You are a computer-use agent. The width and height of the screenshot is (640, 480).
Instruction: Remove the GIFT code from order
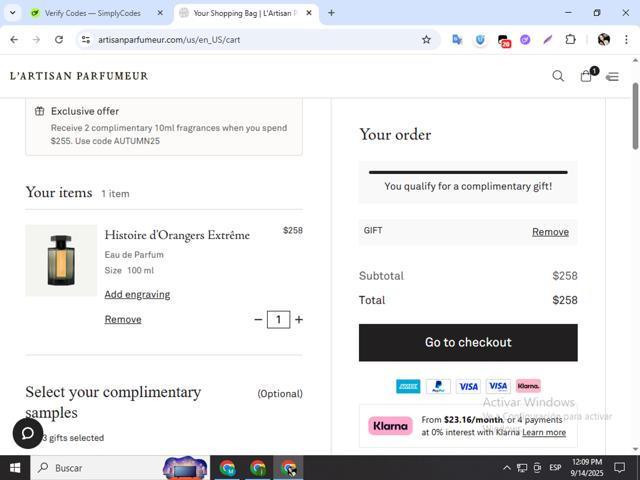tap(550, 232)
